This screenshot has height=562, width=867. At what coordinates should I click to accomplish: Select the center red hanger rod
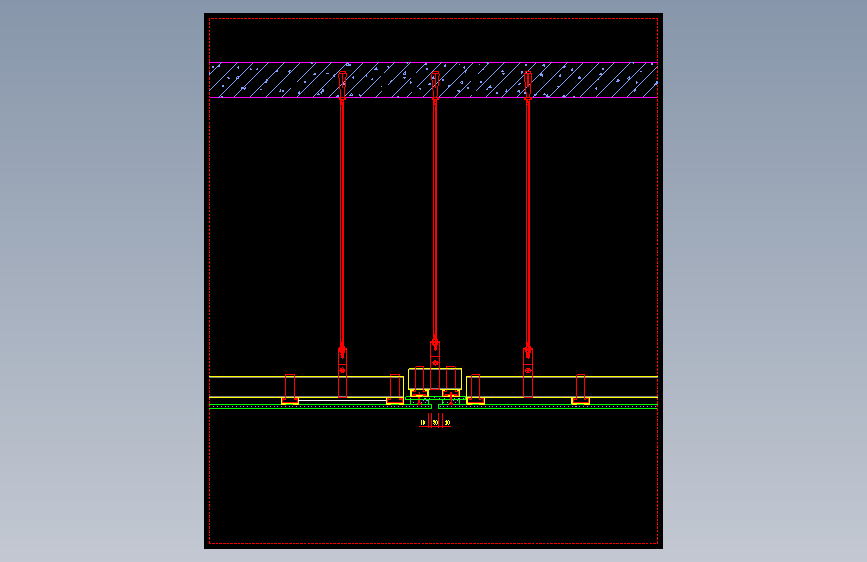click(435, 221)
